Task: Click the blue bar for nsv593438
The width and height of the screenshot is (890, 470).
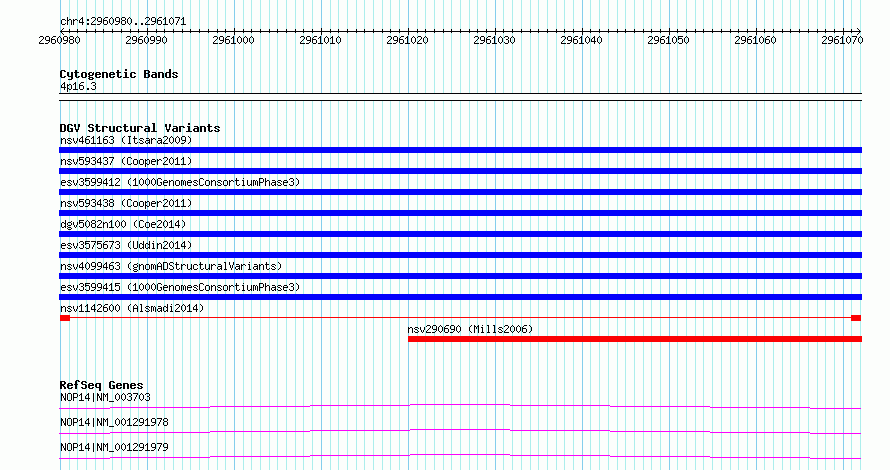Action: [x=460, y=213]
